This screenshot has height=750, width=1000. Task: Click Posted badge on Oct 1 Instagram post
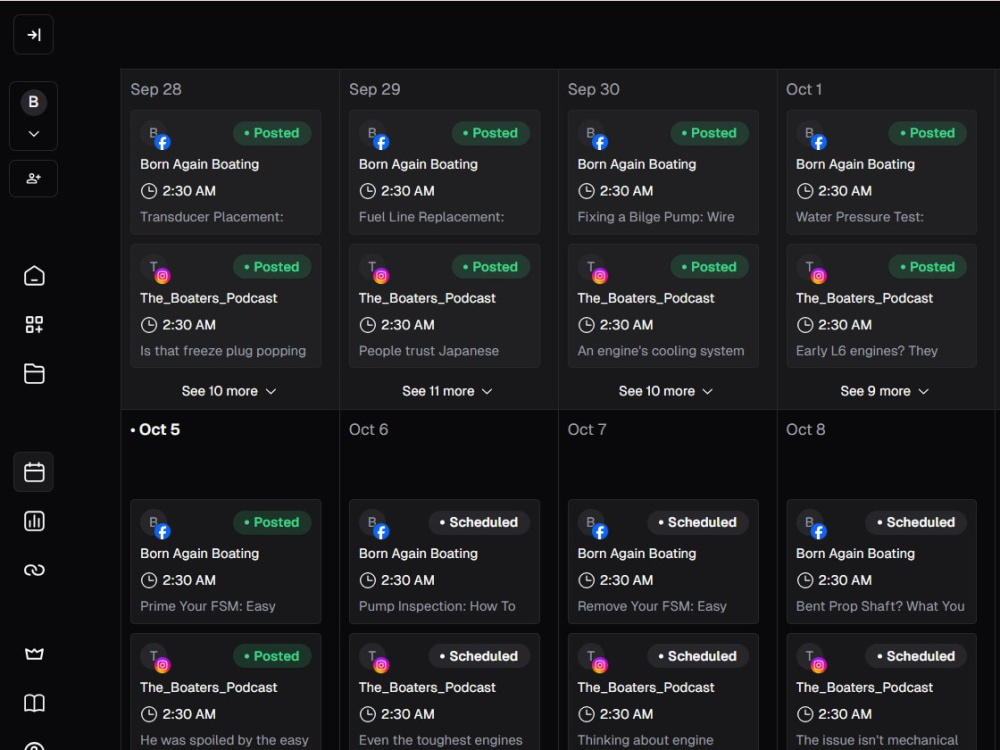928,267
